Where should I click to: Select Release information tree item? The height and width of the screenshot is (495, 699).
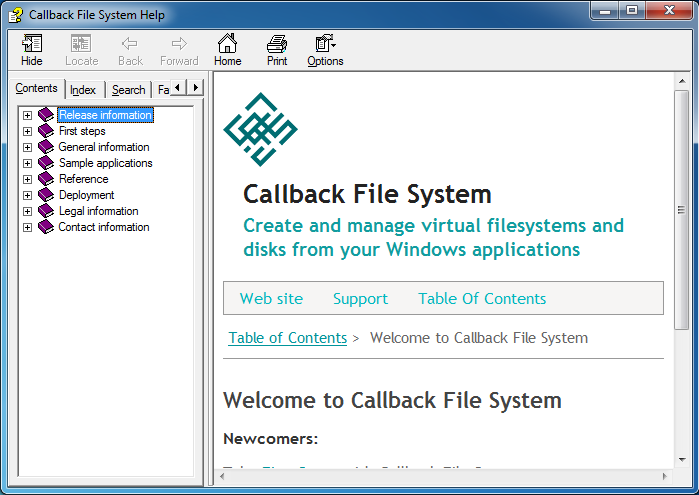point(105,115)
